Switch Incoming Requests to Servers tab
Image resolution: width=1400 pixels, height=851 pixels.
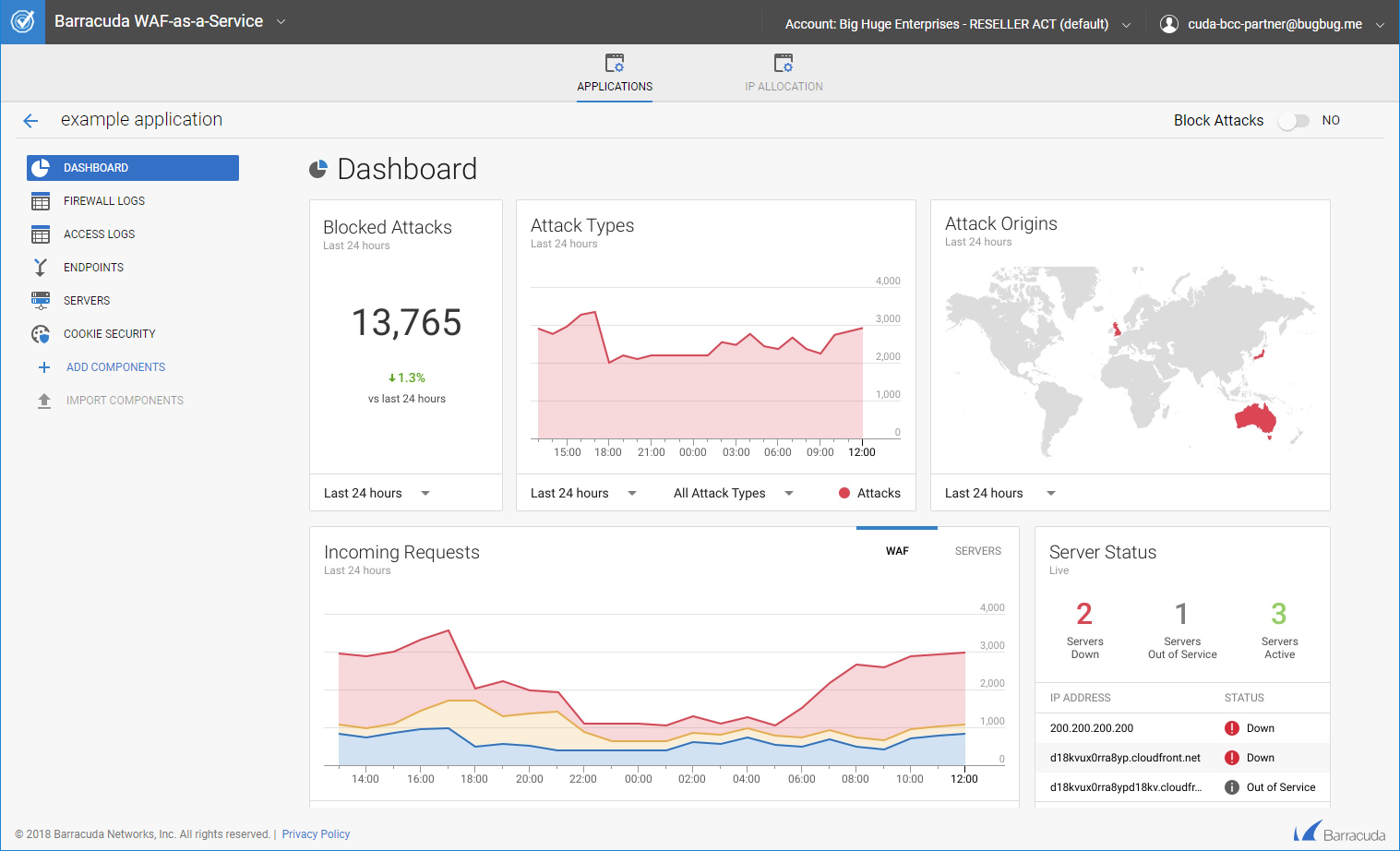point(977,551)
